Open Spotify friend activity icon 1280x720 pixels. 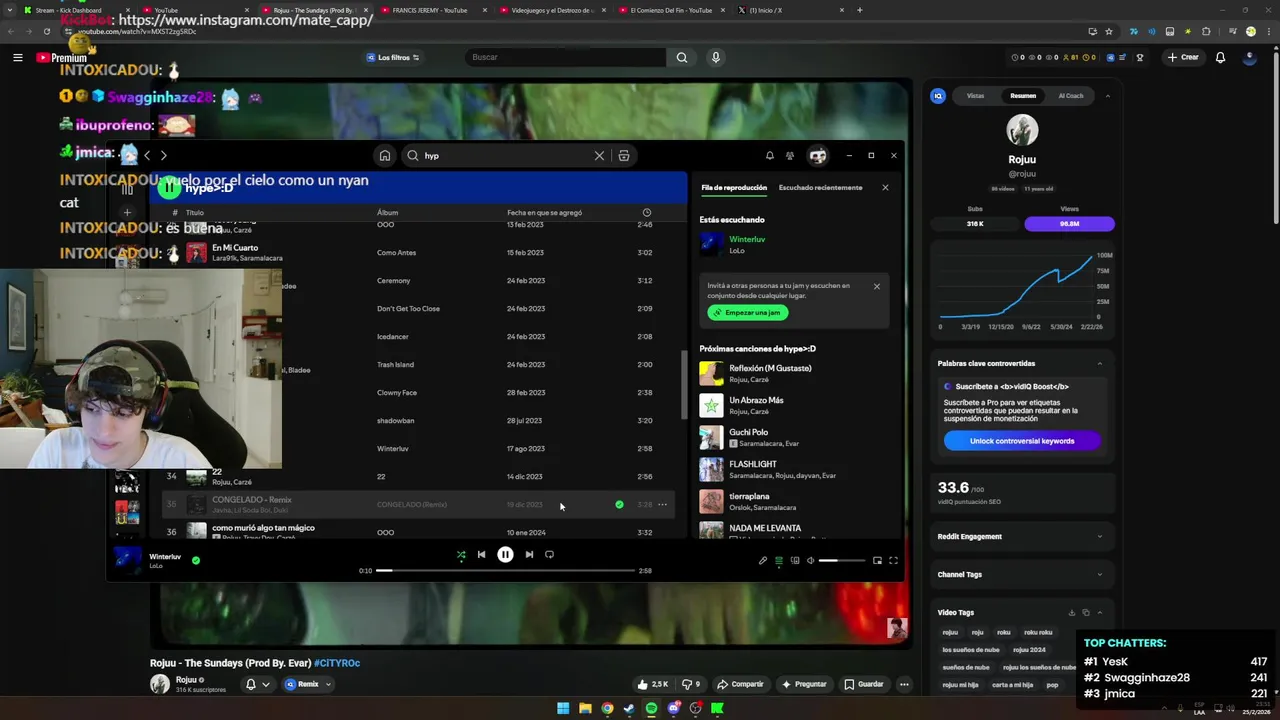pos(790,156)
